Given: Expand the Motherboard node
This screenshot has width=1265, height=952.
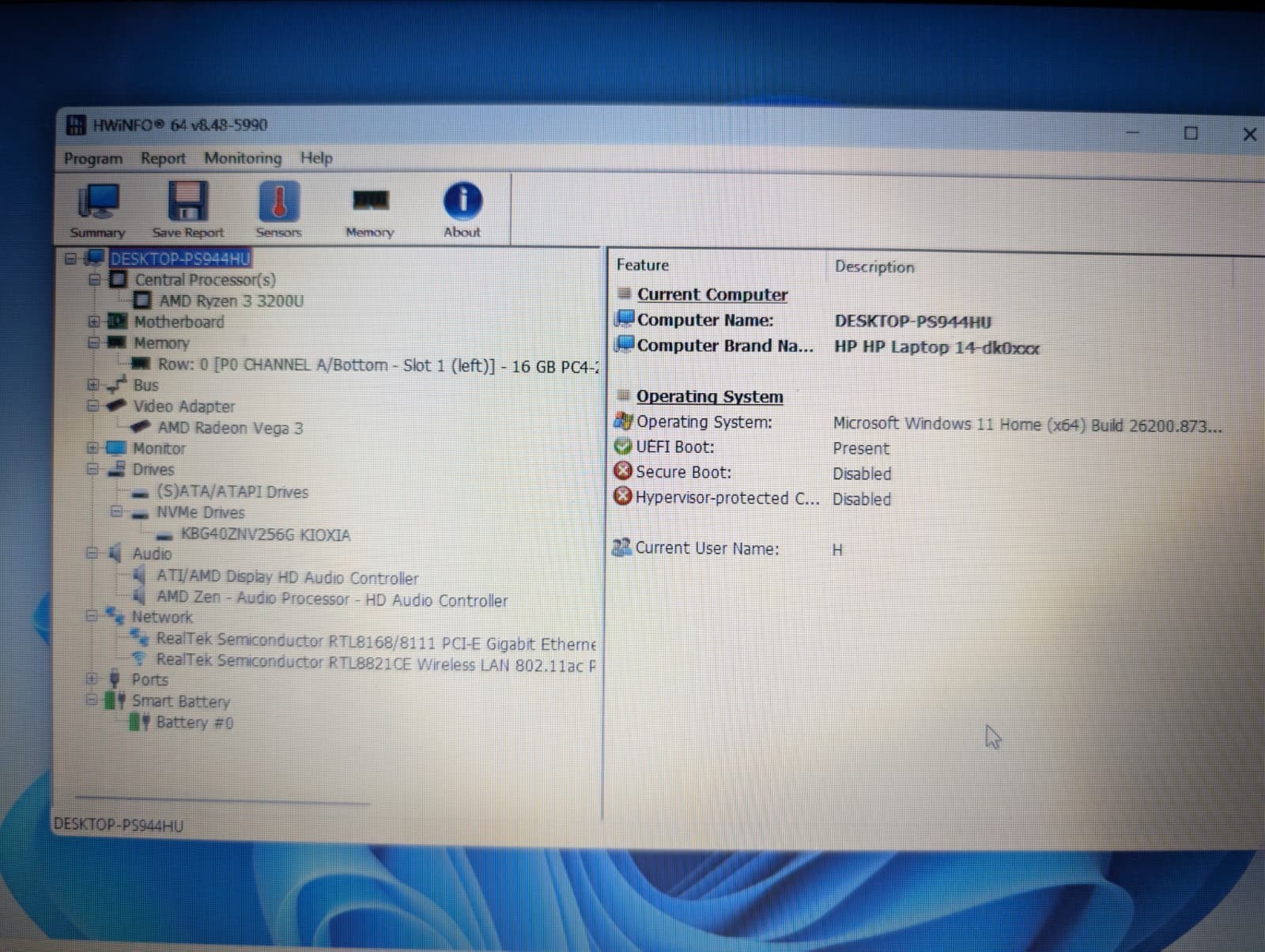Looking at the screenshot, I should 93,322.
